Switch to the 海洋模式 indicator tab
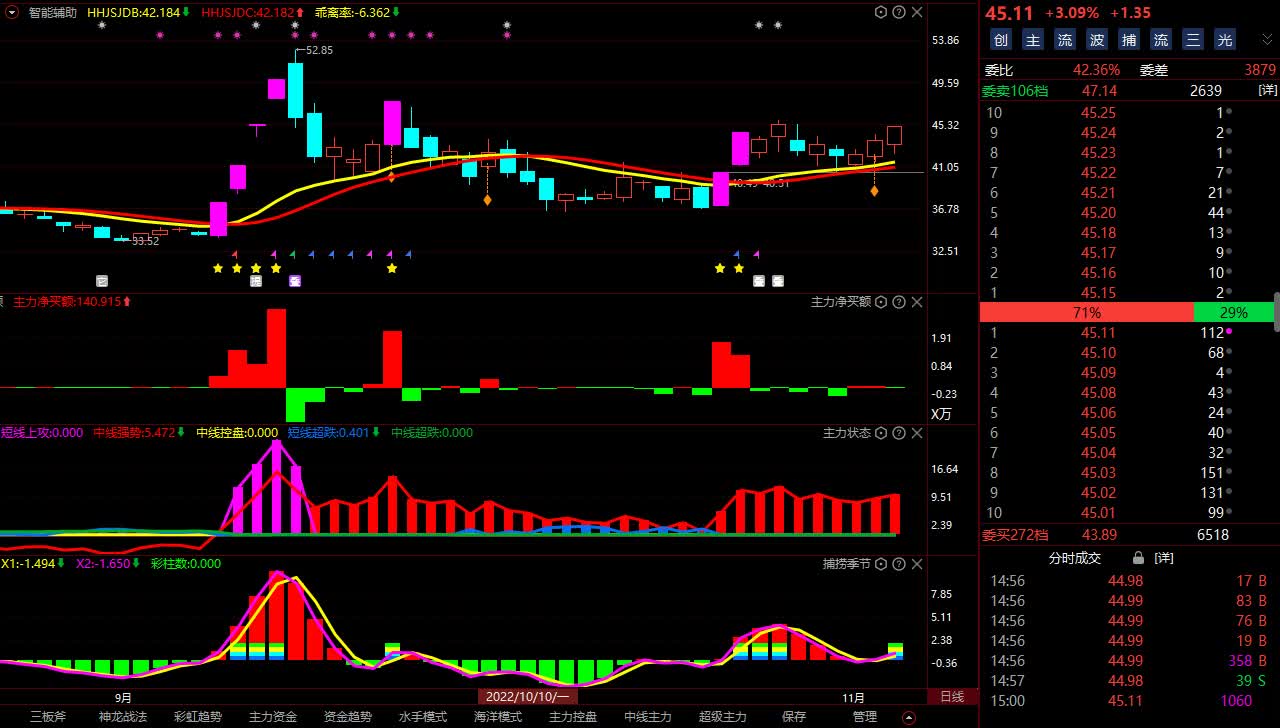Viewport: 1280px width, 728px height. pyautogui.click(x=498, y=717)
